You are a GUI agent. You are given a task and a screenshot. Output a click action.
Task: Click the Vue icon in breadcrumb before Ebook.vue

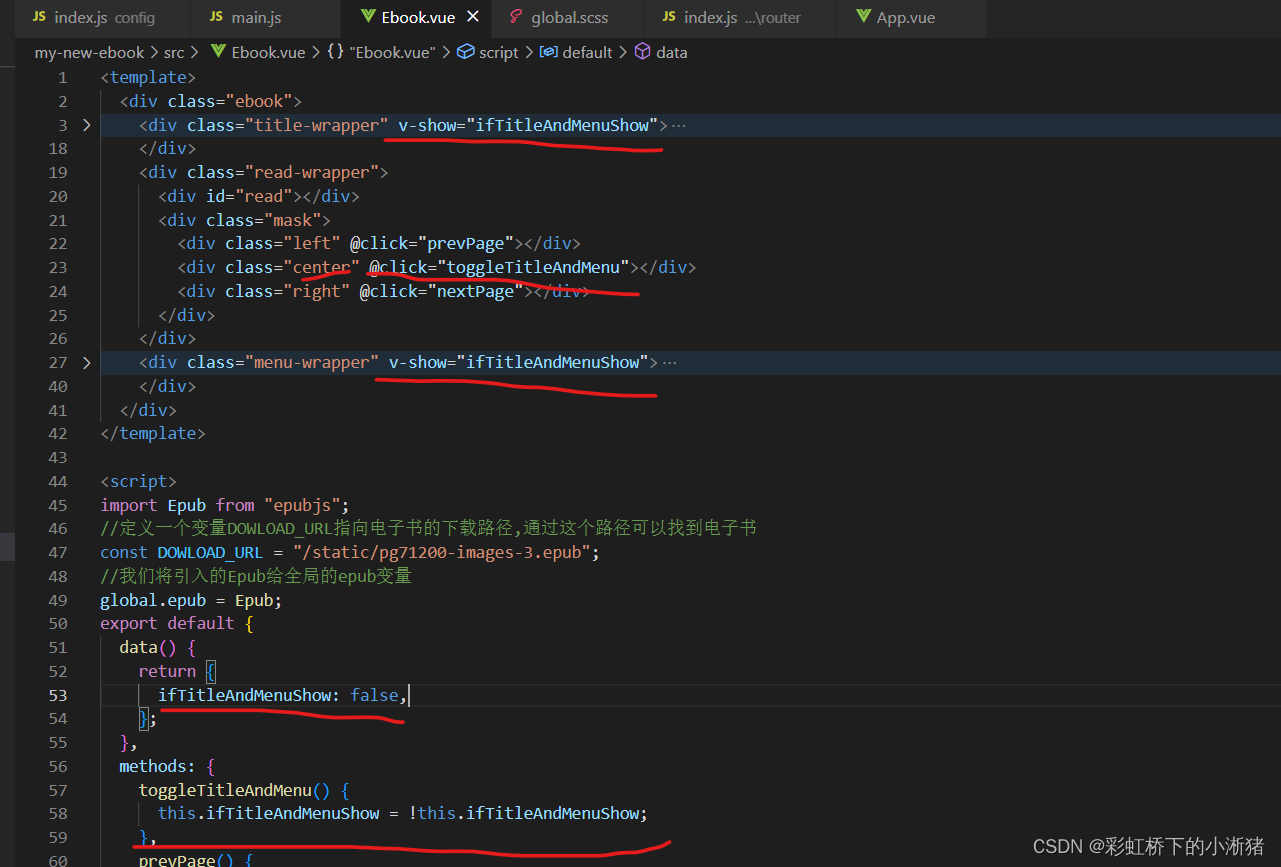point(216,52)
